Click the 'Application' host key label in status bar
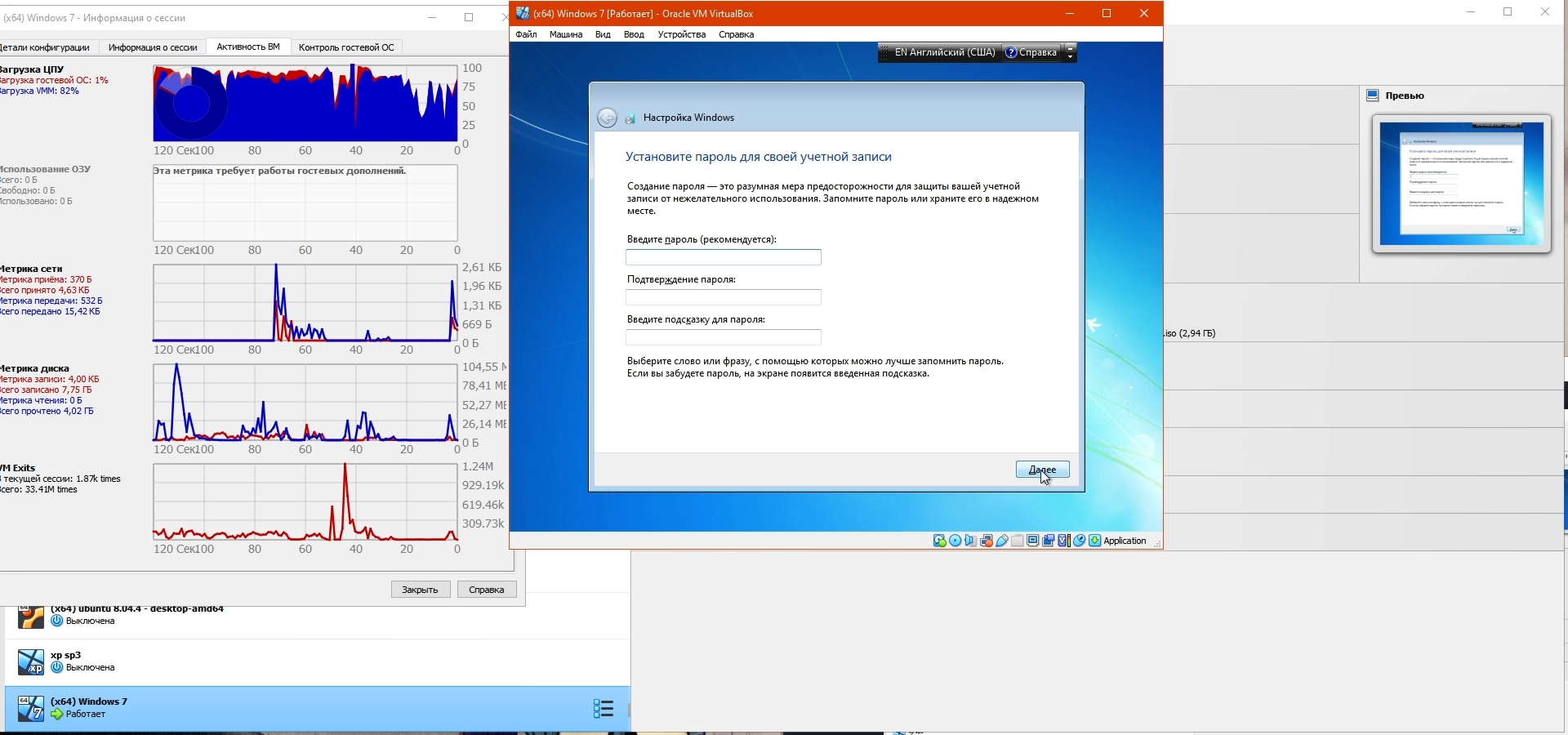Screen dimensions: 1568x735 click(1125, 541)
